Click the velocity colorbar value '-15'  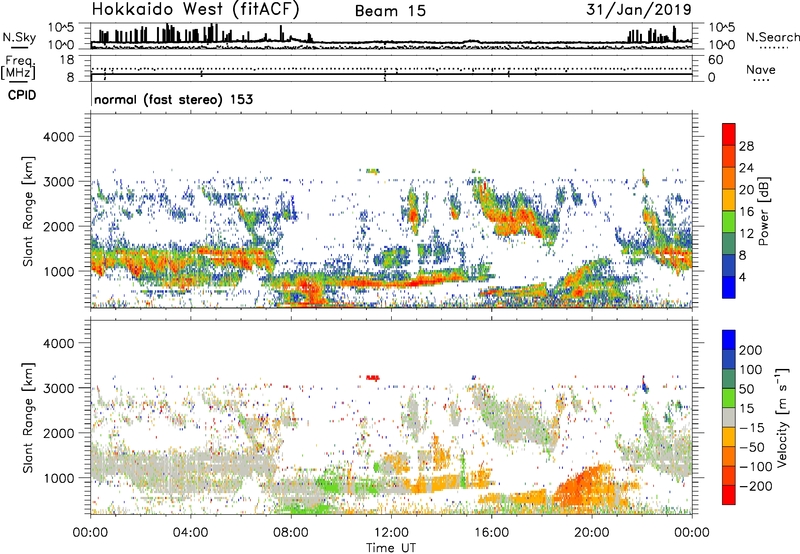click(x=752, y=428)
